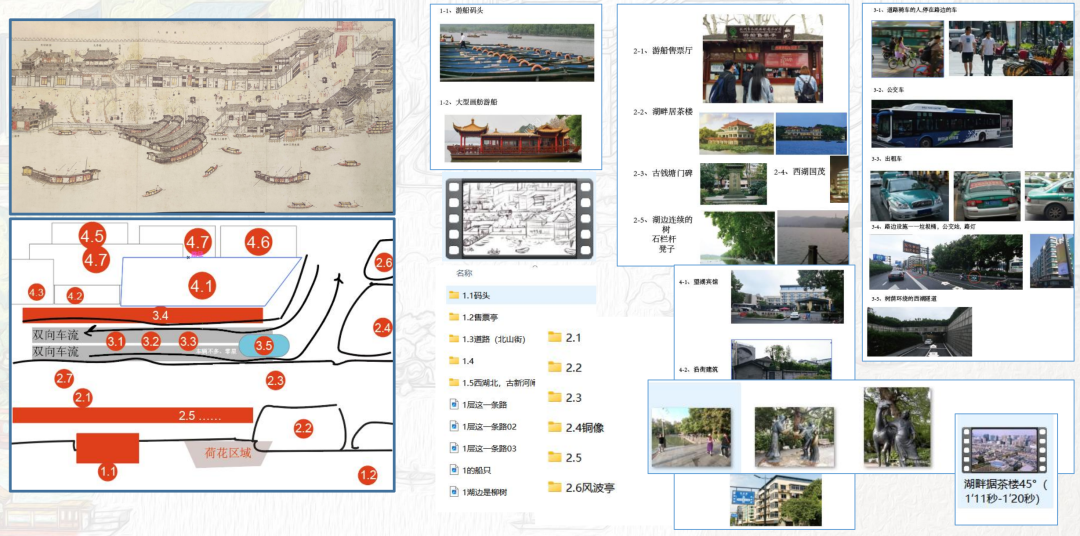Click the blue bus photo thumbnail
The width and height of the screenshot is (1080, 536).
[x=941, y=124]
